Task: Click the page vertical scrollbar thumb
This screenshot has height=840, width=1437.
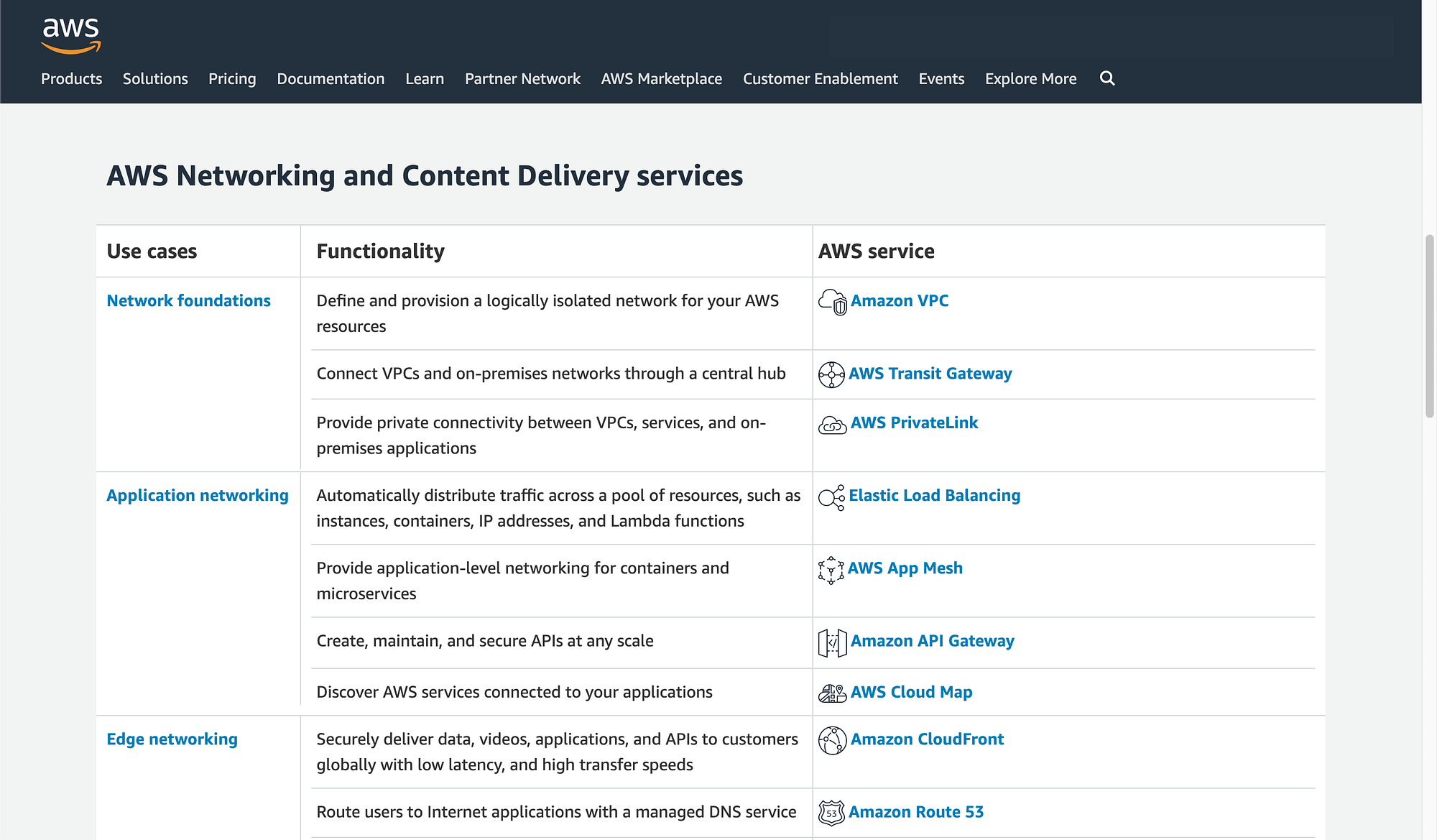Action: 1430,326
